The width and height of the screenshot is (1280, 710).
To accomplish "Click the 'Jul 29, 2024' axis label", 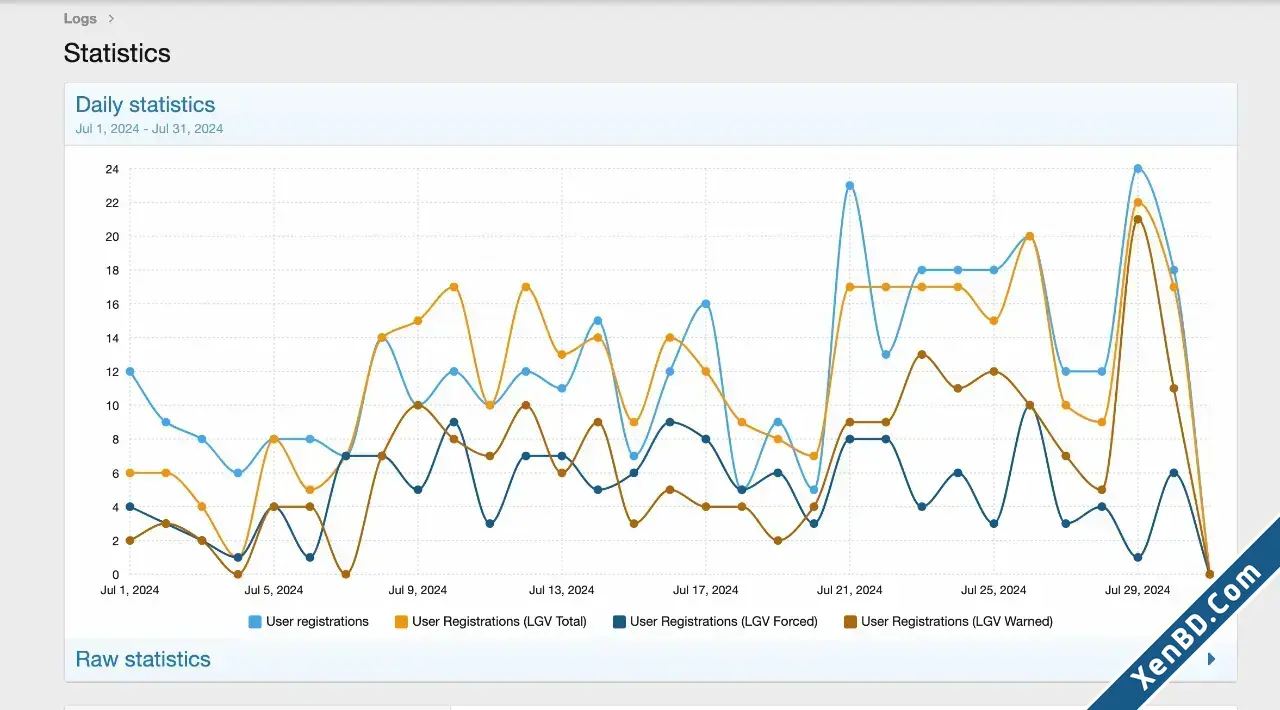I will (1138, 590).
